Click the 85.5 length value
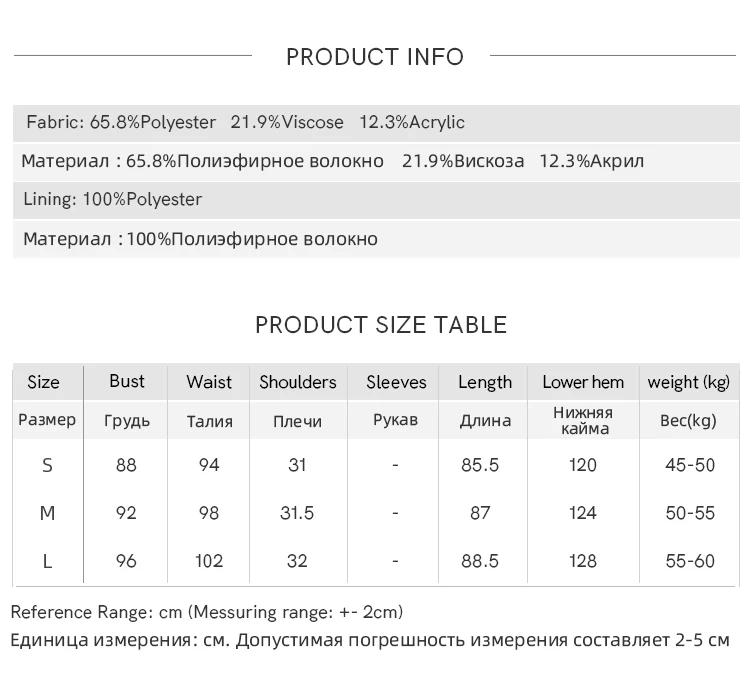Viewport: 750px width, 677px height. (x=480, y=465)
